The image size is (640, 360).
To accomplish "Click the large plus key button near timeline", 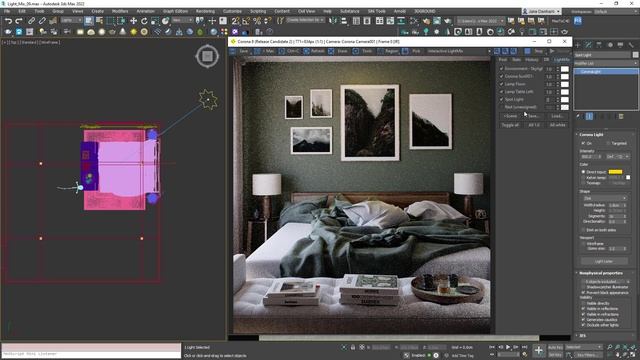I will coord(539,350).
